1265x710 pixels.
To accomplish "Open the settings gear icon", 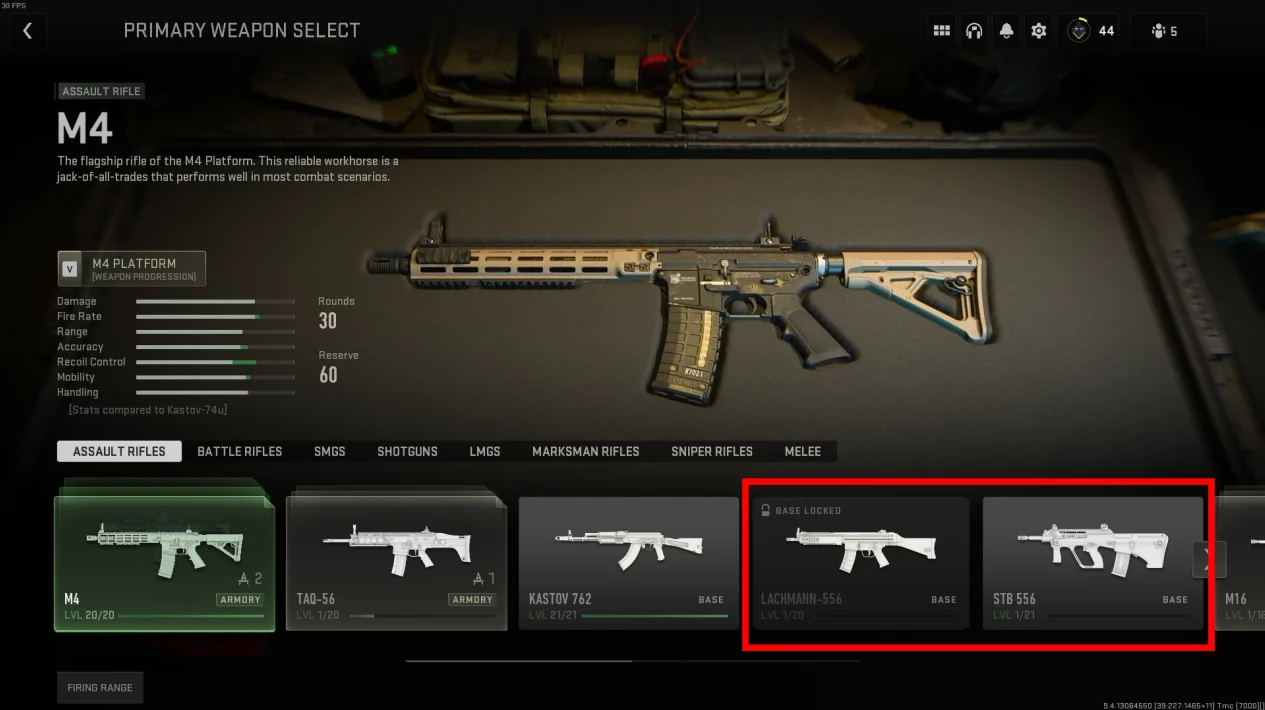I will click(x=1038, y=31).
